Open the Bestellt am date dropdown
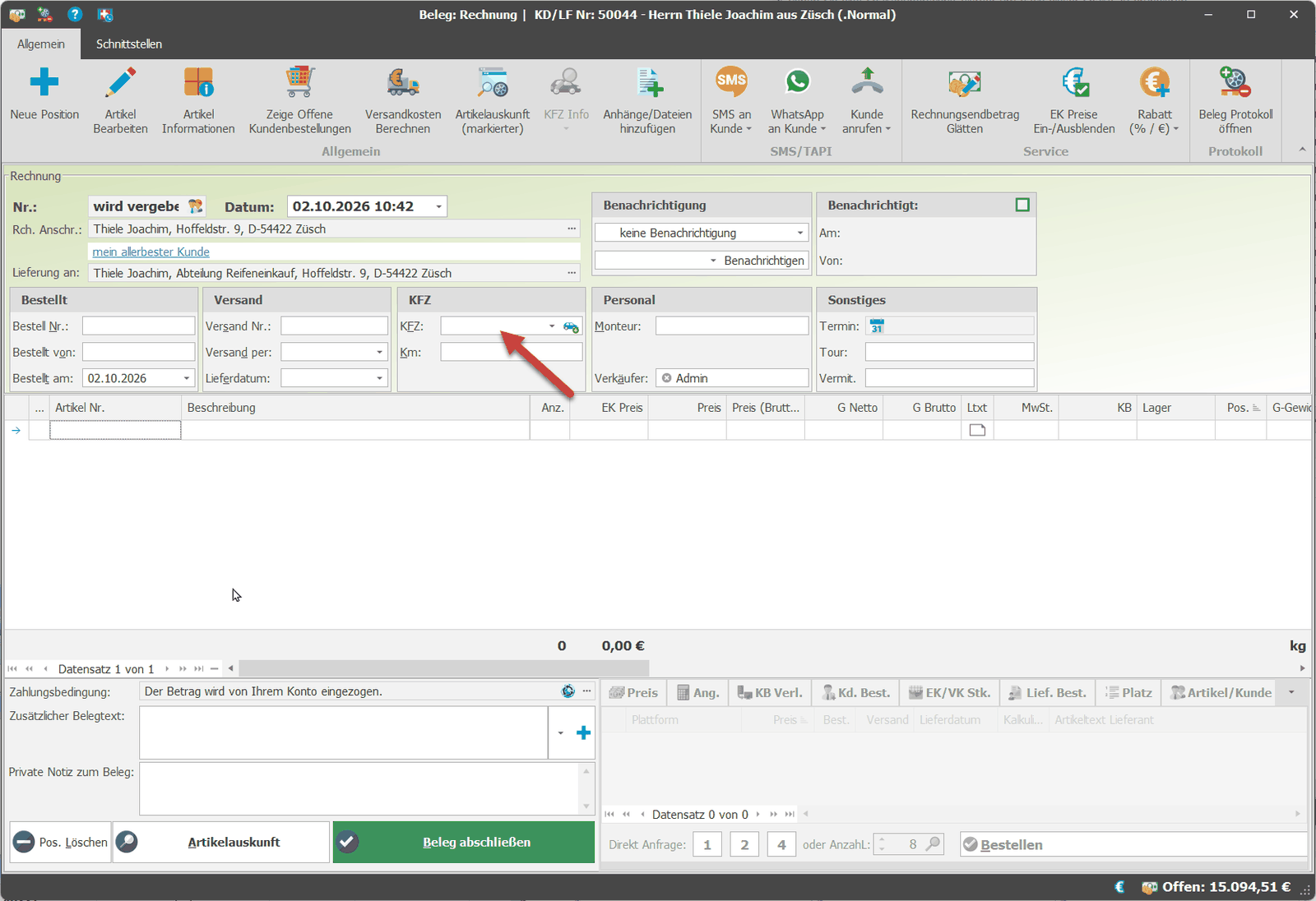 tap(187, 378)
